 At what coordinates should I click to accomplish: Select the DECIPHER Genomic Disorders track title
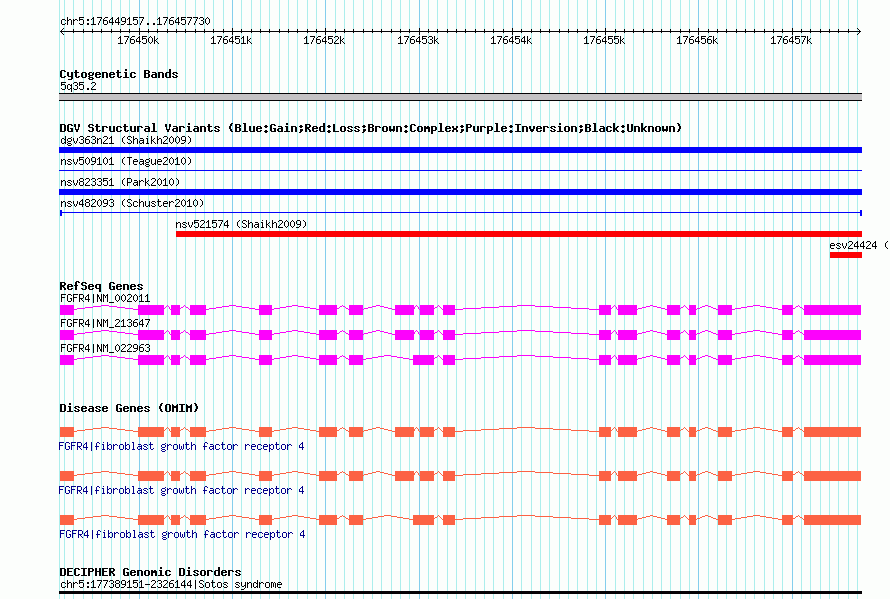(150, 572)
